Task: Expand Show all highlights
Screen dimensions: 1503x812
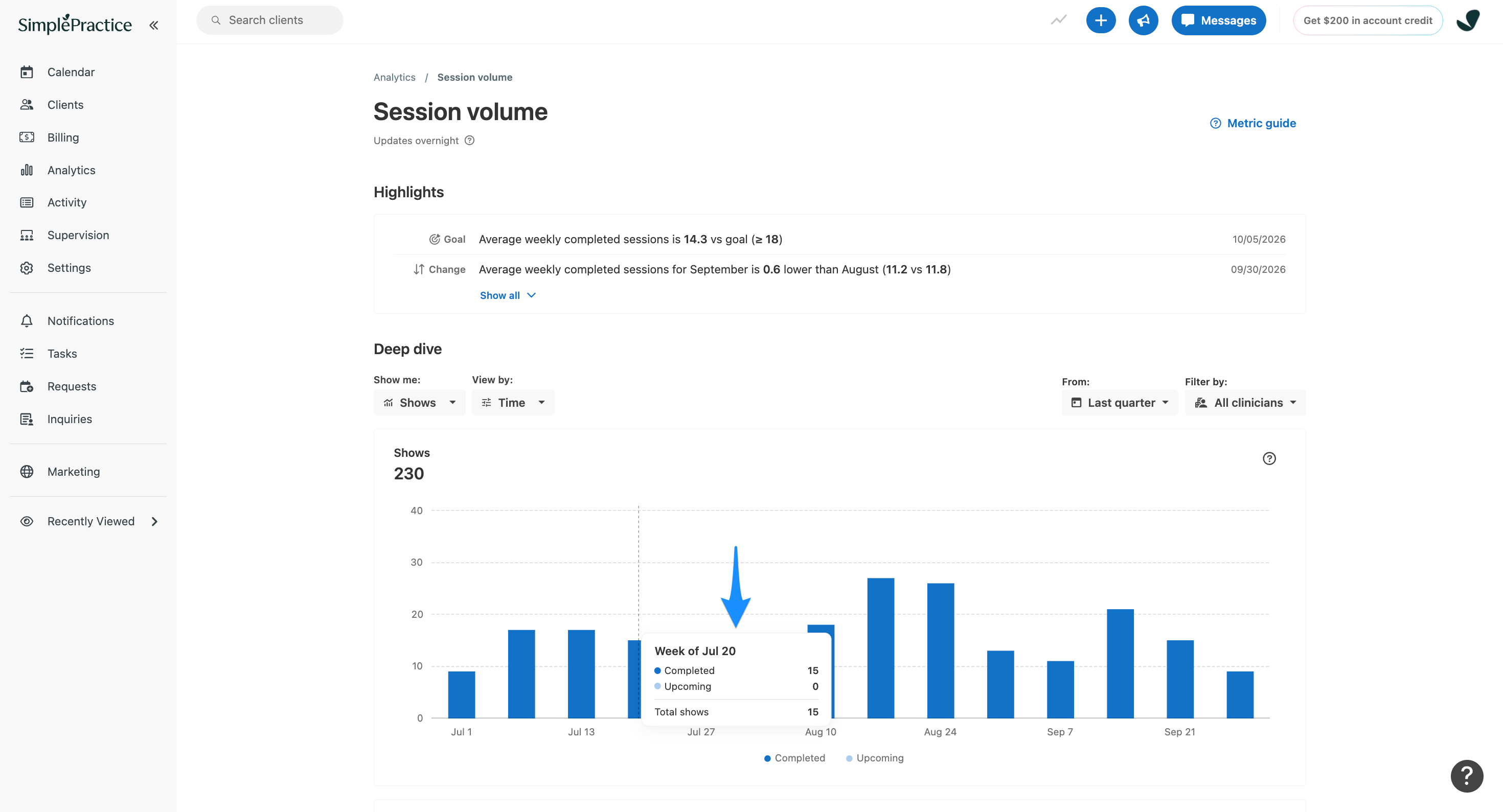Action: click(x=508, y=295)
